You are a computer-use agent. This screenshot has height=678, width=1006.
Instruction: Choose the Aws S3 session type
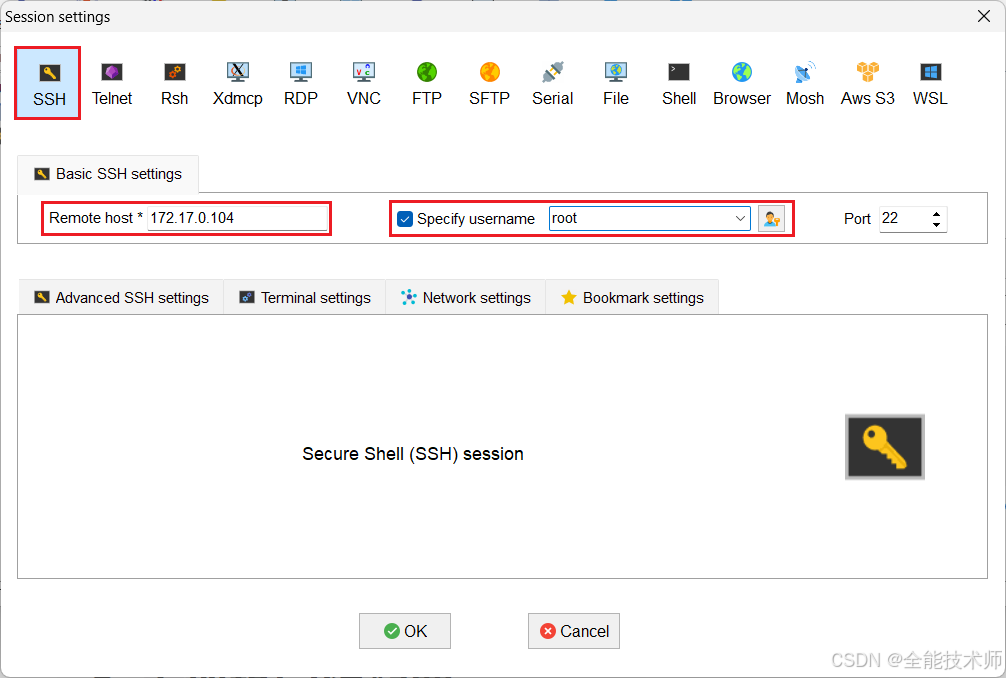pyautogui.click(x=867, y=83)
